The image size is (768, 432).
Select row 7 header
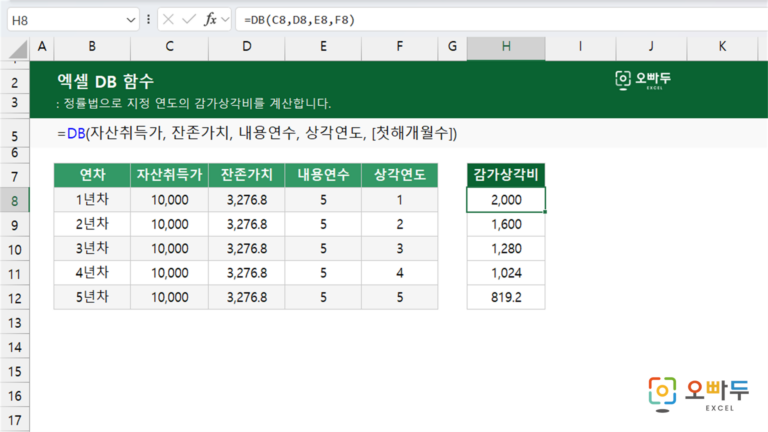[15, 176]
